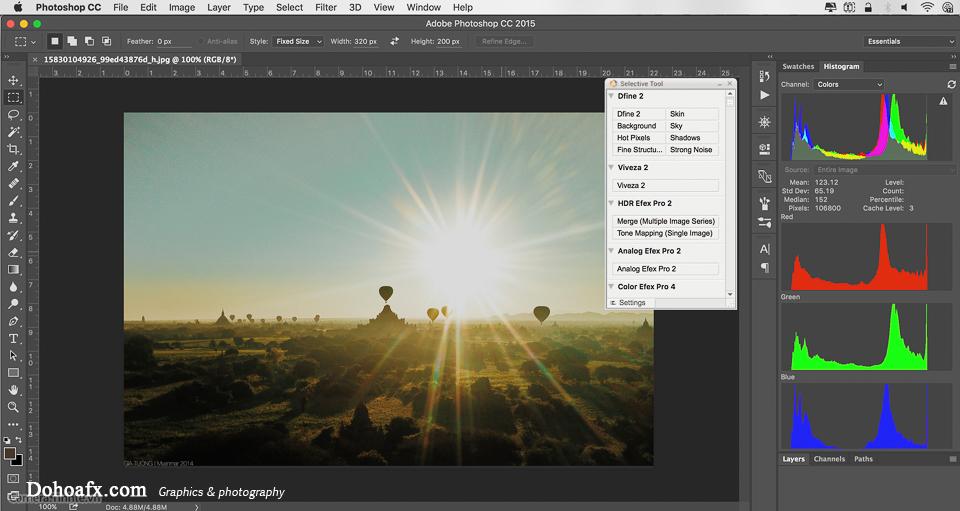960x511 pixels.
Task: Select the Blur tool
Action: point(13,286)
